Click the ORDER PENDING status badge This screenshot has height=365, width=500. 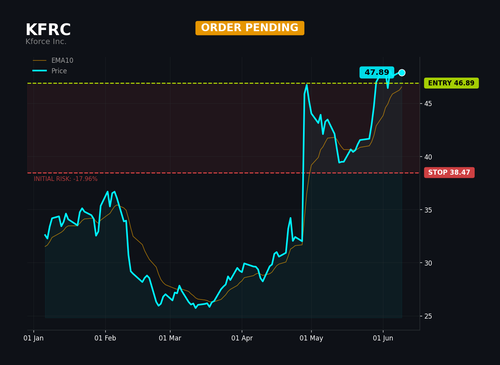[250, 28]
